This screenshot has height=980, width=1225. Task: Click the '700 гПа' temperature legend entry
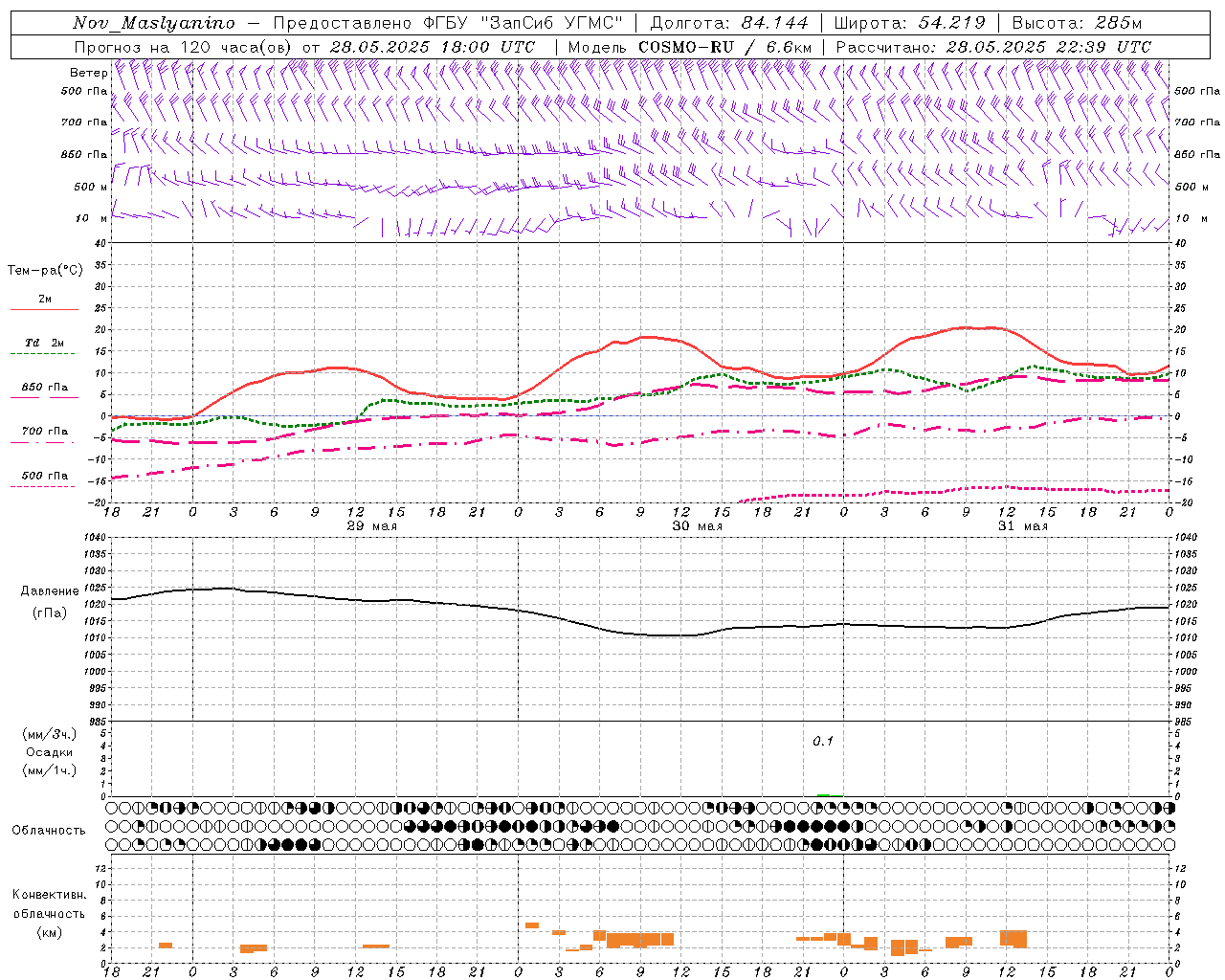(45, 432)
